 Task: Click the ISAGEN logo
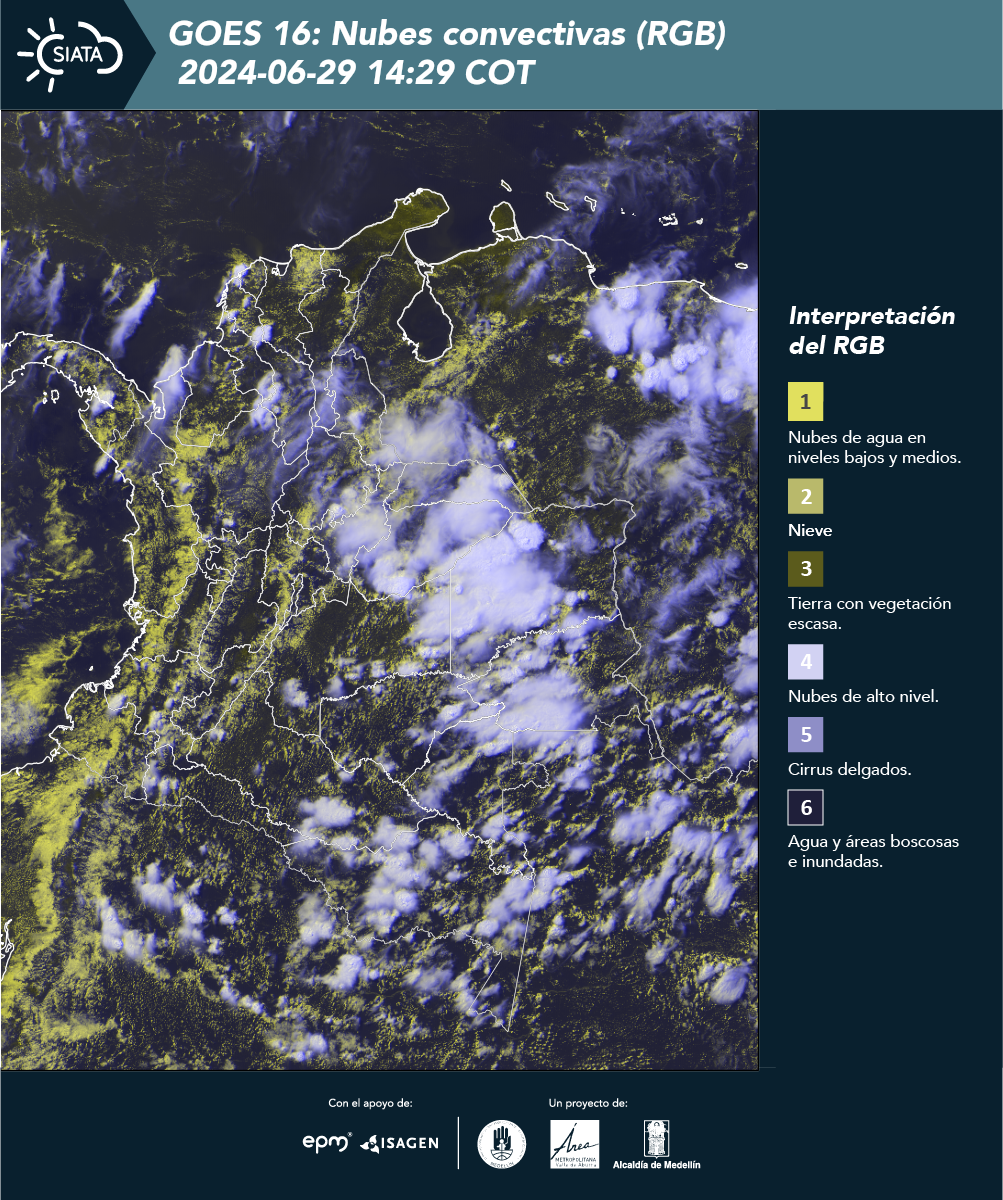tap(399, 1143)
